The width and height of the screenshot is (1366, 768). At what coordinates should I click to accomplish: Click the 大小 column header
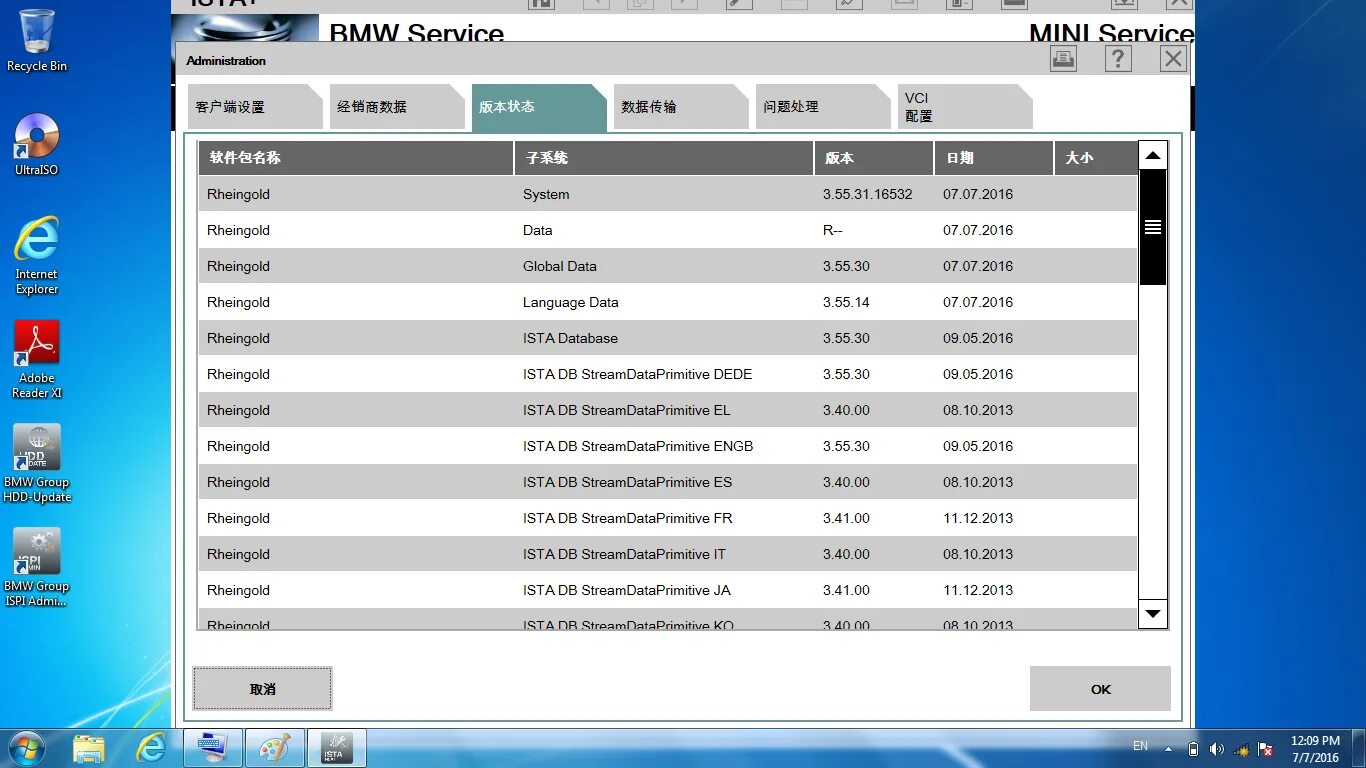click(x=1096, y=158)
